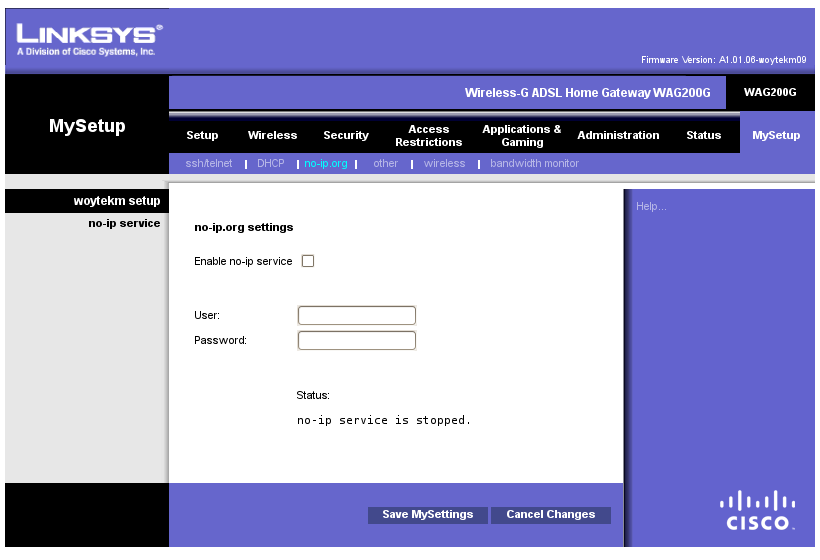Open the wireless sub-menu link
This screenshot has height=560, width=820.
pos(444,163)
